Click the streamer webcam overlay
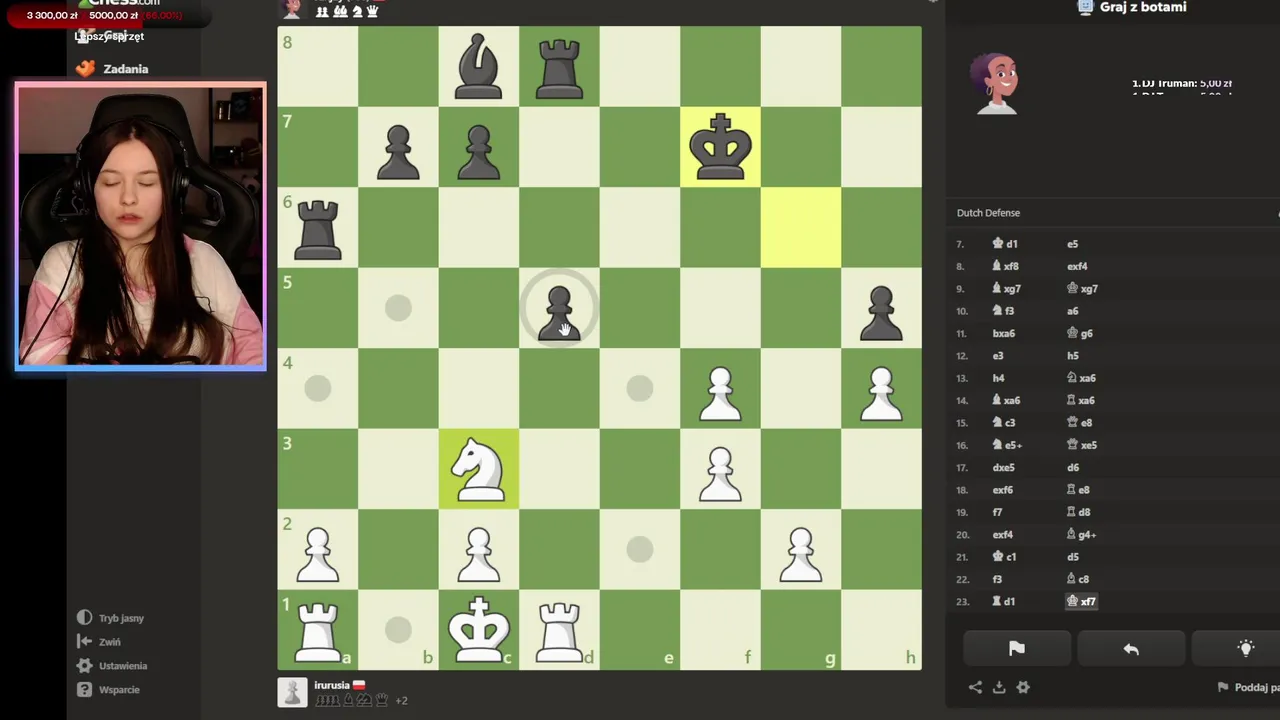This screenshot has width=1280, height=720. click(140, 227)
